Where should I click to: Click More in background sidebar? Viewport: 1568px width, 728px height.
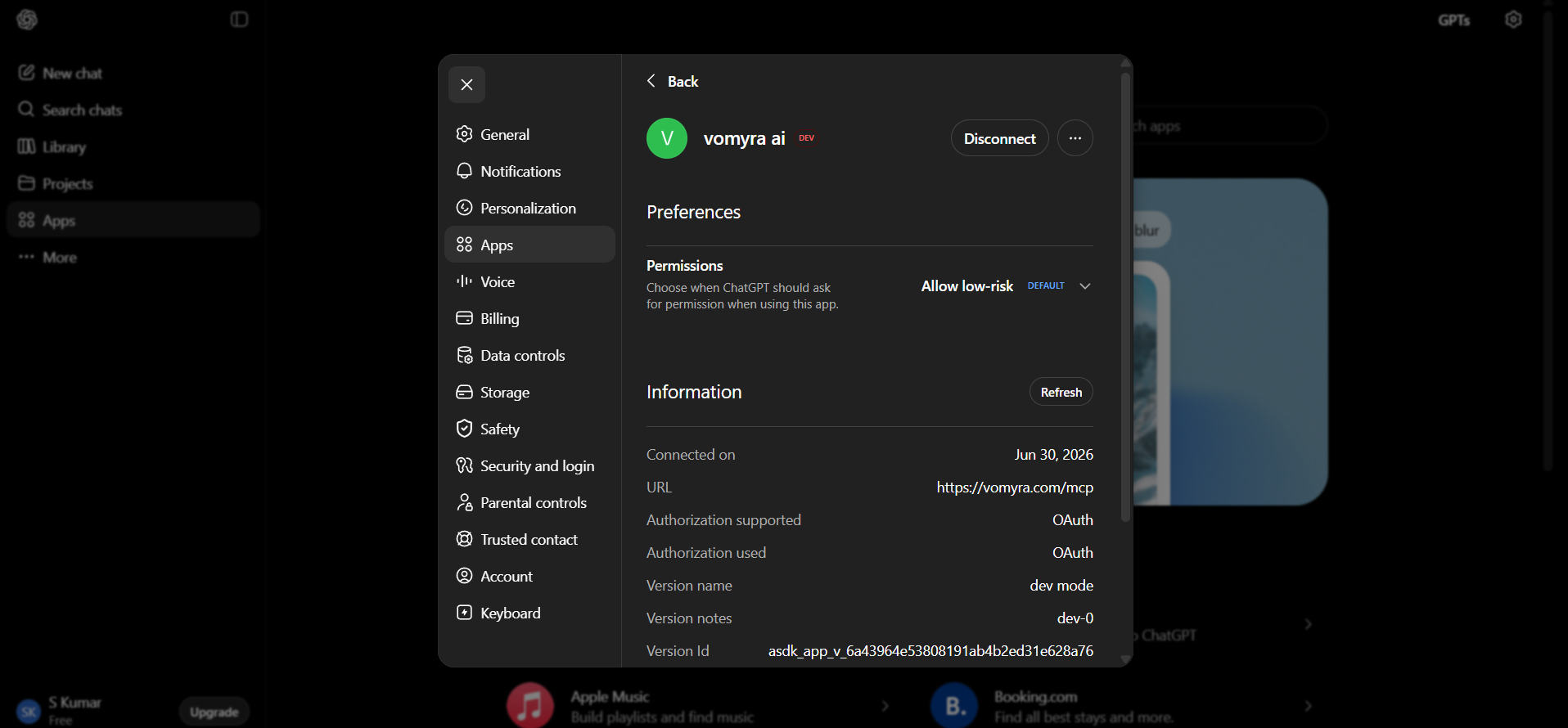coord(133,257)
